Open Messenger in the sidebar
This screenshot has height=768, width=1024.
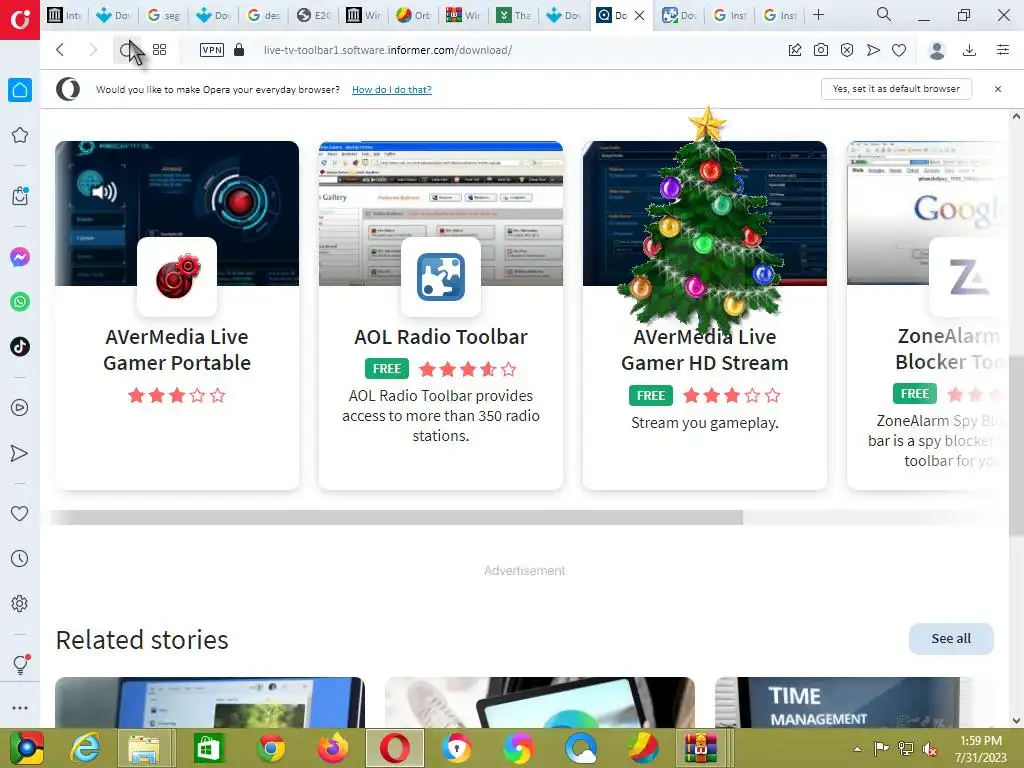pyautogui.click(x=20, y=257)
